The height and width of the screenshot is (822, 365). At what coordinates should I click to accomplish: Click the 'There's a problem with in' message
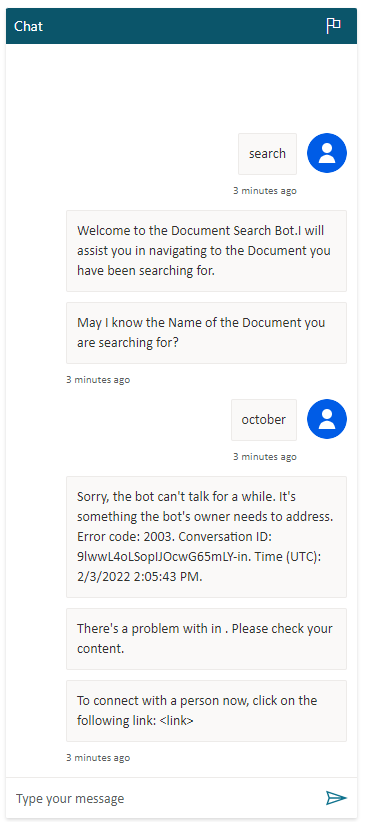(206, 639)
